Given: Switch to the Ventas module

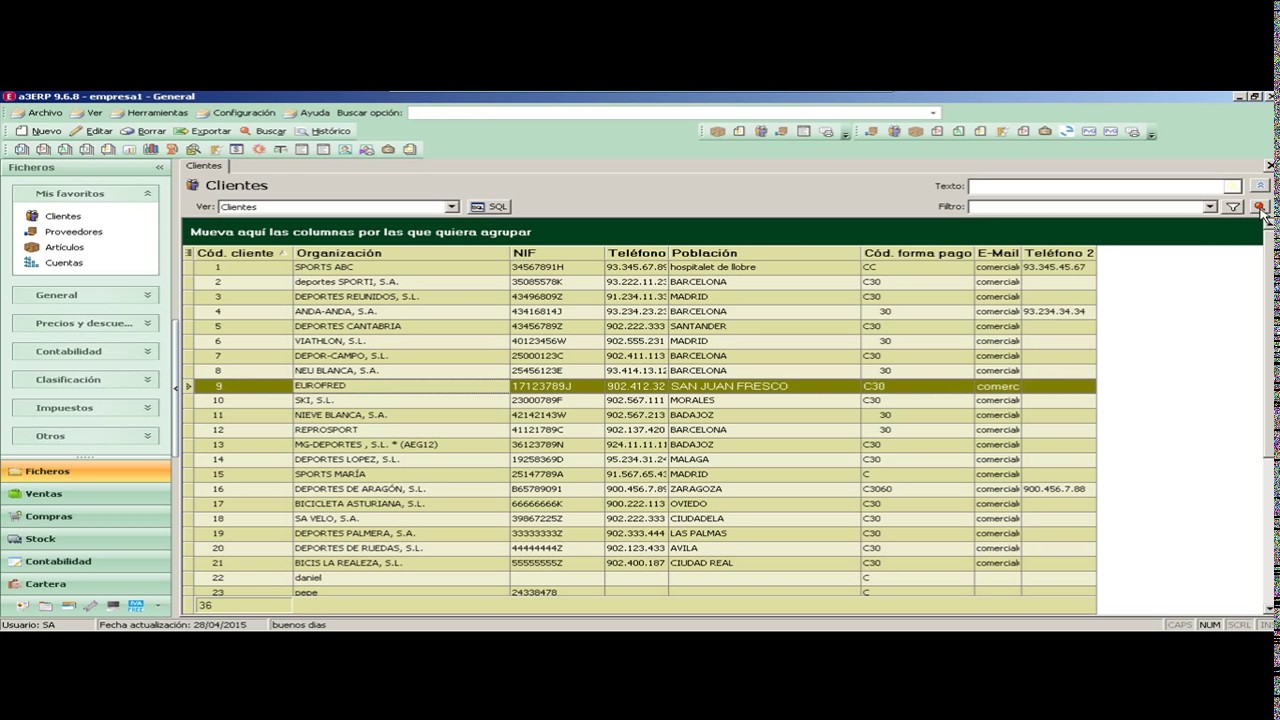Looking at the screenshot, I should point(86,494).
